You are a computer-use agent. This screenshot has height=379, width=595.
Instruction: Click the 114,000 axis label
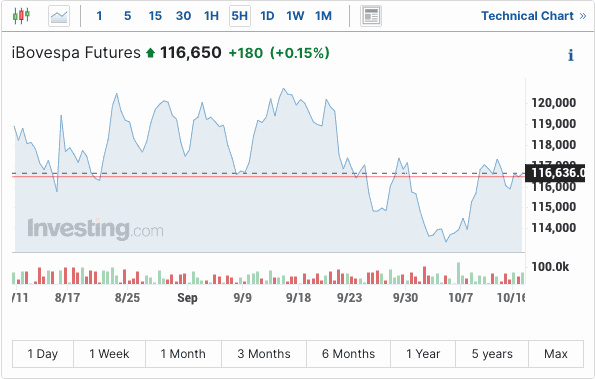[x=554, y=228]
